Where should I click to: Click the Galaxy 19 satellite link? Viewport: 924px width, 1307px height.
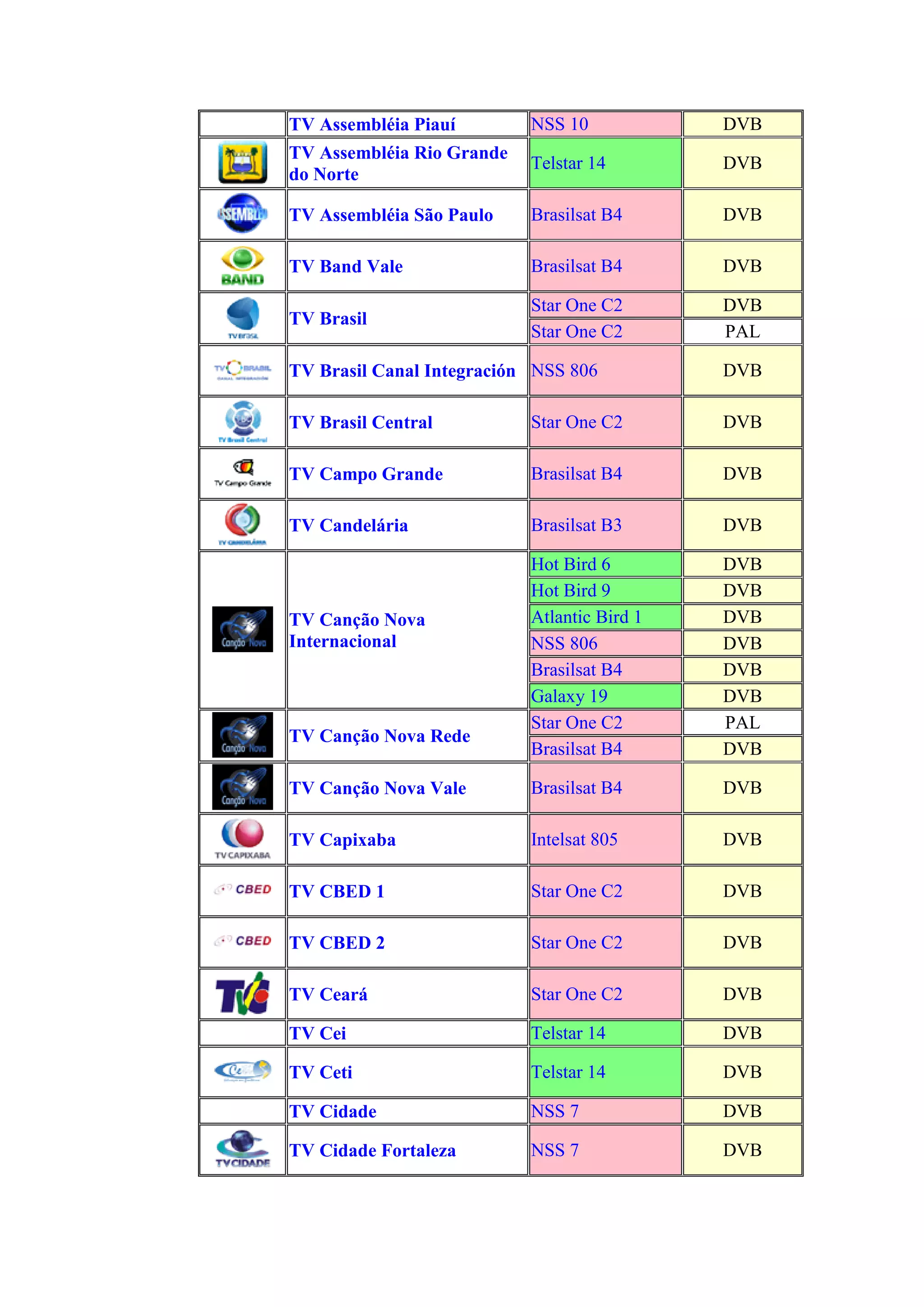pyautogui.click(x=569, y=696)
